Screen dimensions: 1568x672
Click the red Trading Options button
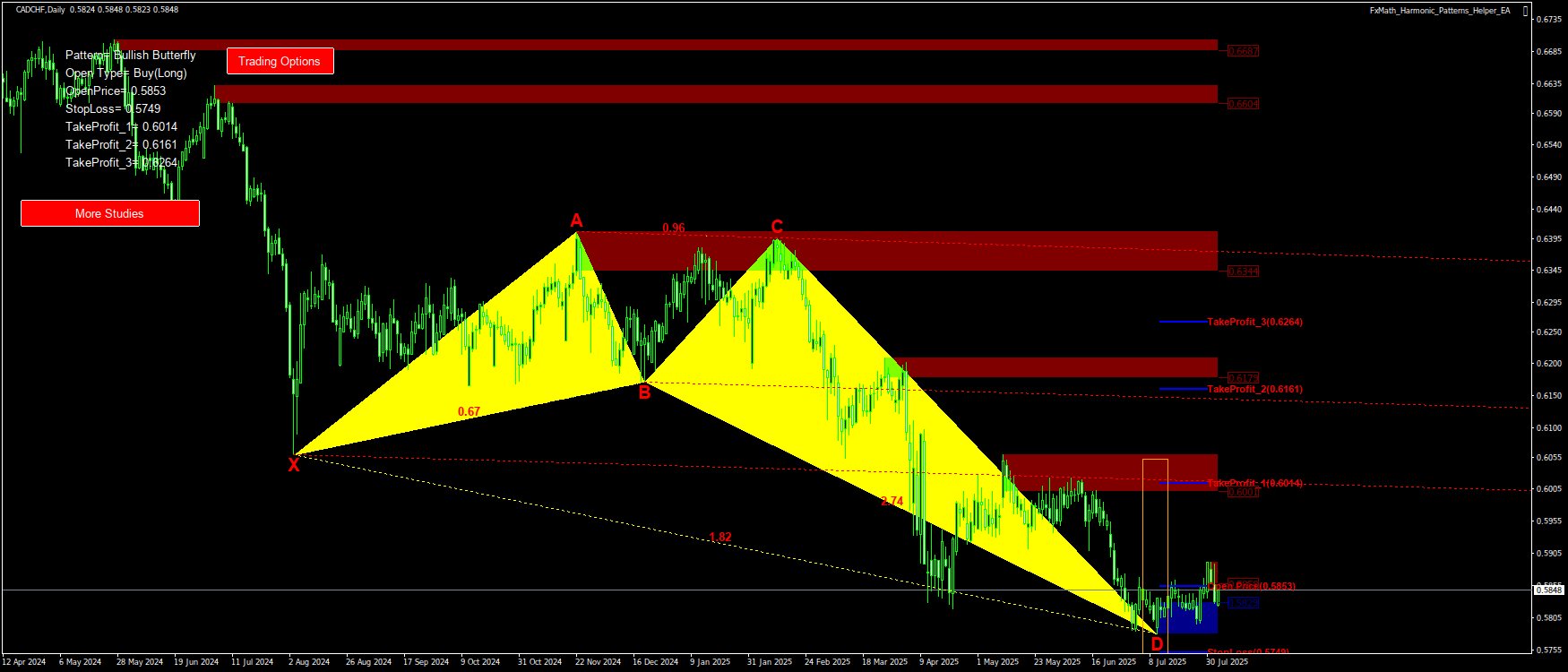(280, 61)
